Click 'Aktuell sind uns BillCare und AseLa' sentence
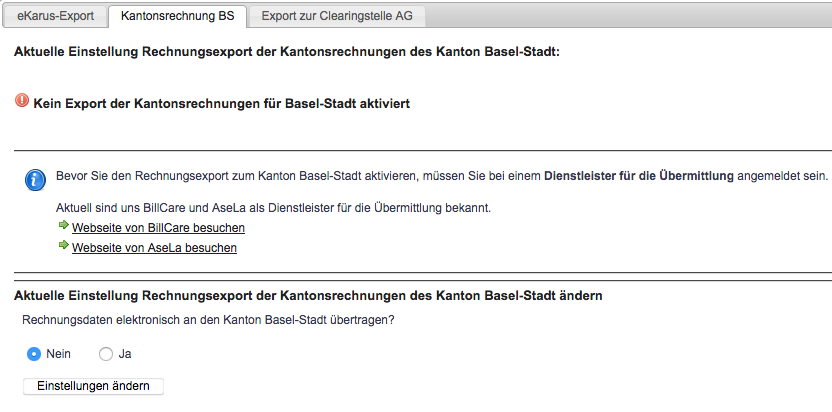The height and width of the screenshot is (412, 832). point(274,208)
